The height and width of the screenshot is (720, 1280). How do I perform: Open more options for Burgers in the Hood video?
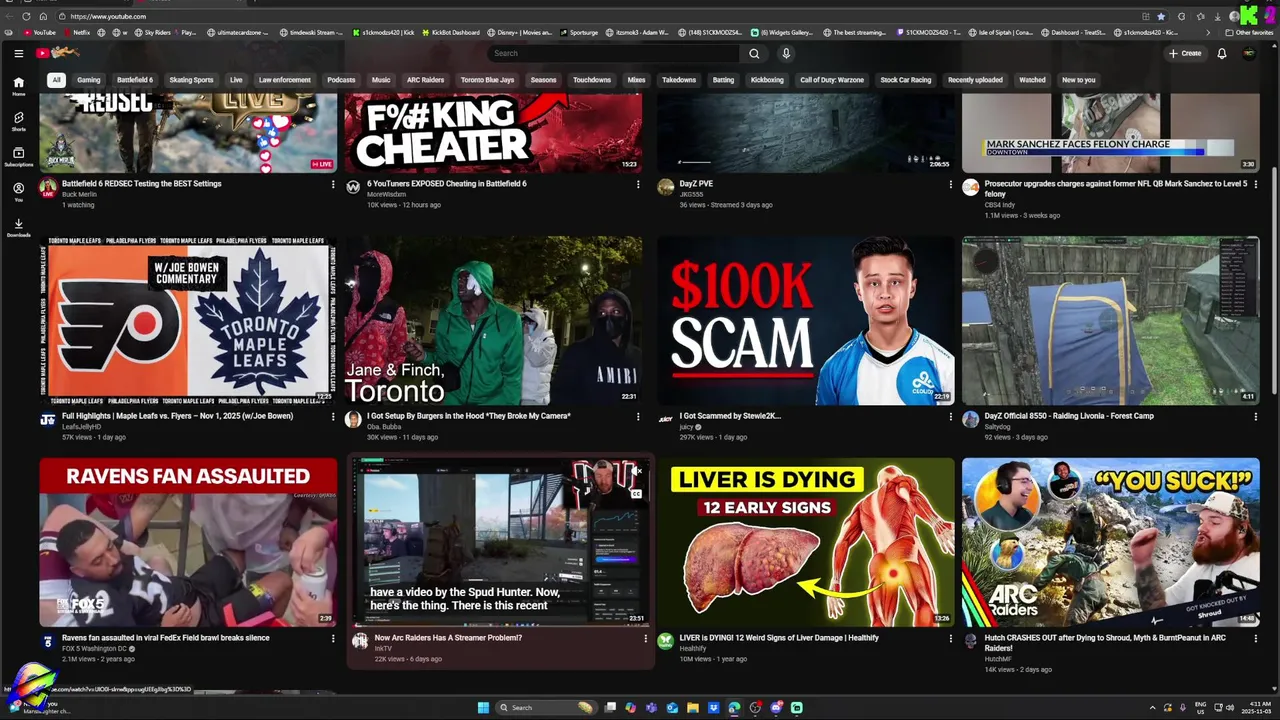pyautogui.click(x=638, y=416)
